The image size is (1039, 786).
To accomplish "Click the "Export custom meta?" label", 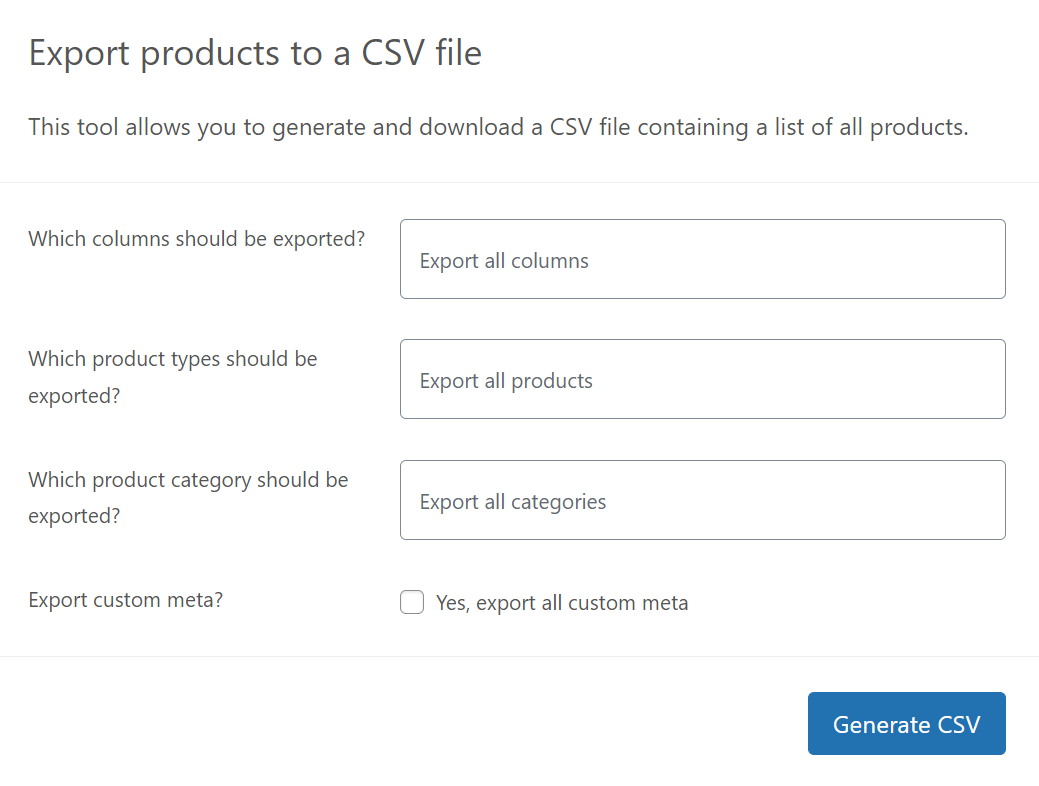I will pyautogui.click(x=125, y=599).
